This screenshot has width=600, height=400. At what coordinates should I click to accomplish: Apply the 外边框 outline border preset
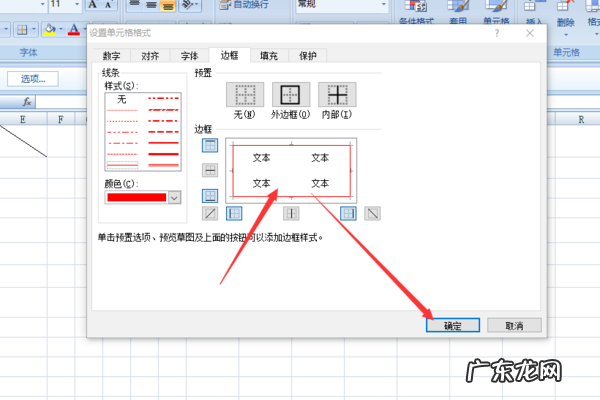click(290, 95)
